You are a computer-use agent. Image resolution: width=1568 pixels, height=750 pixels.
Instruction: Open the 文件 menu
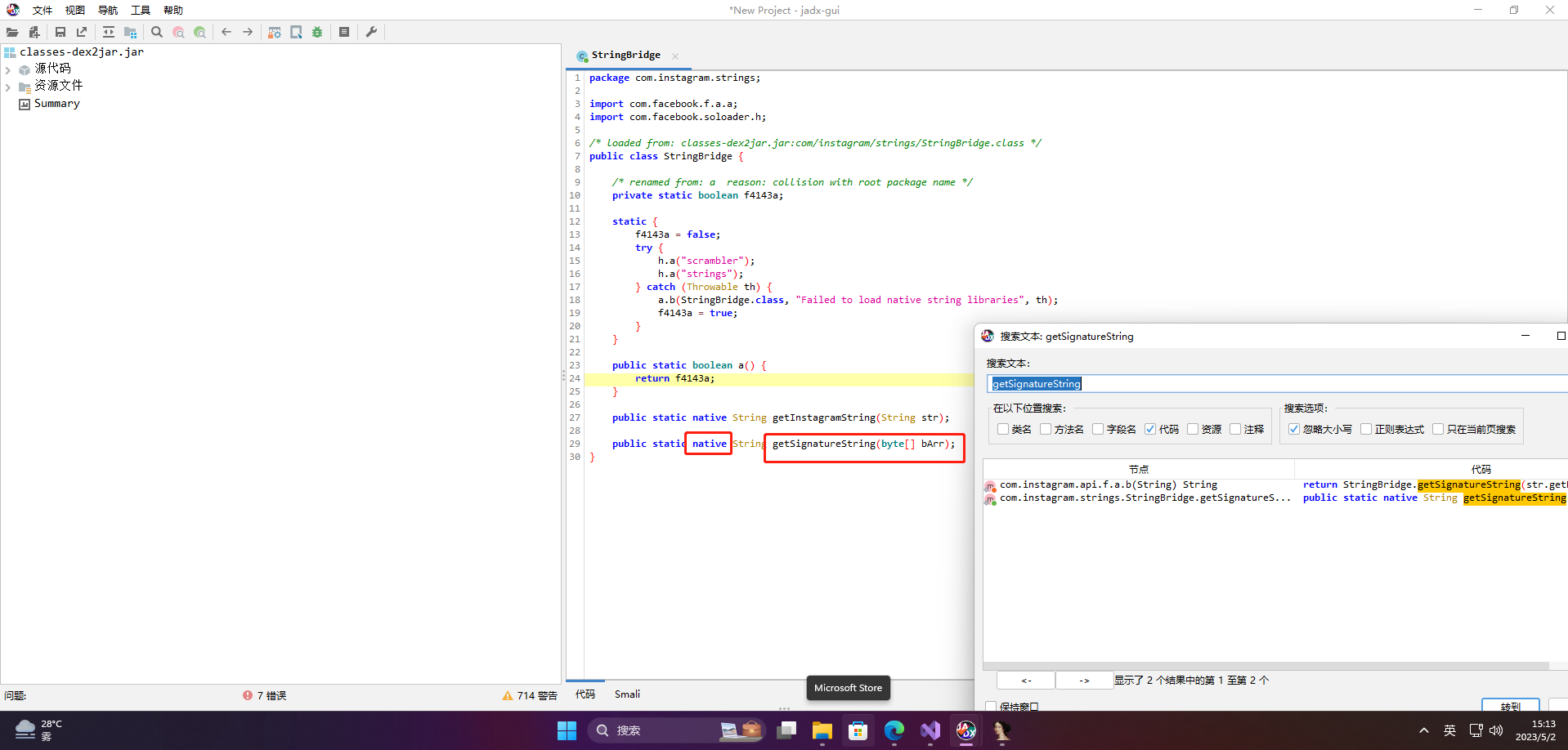(x=43, y=10)
